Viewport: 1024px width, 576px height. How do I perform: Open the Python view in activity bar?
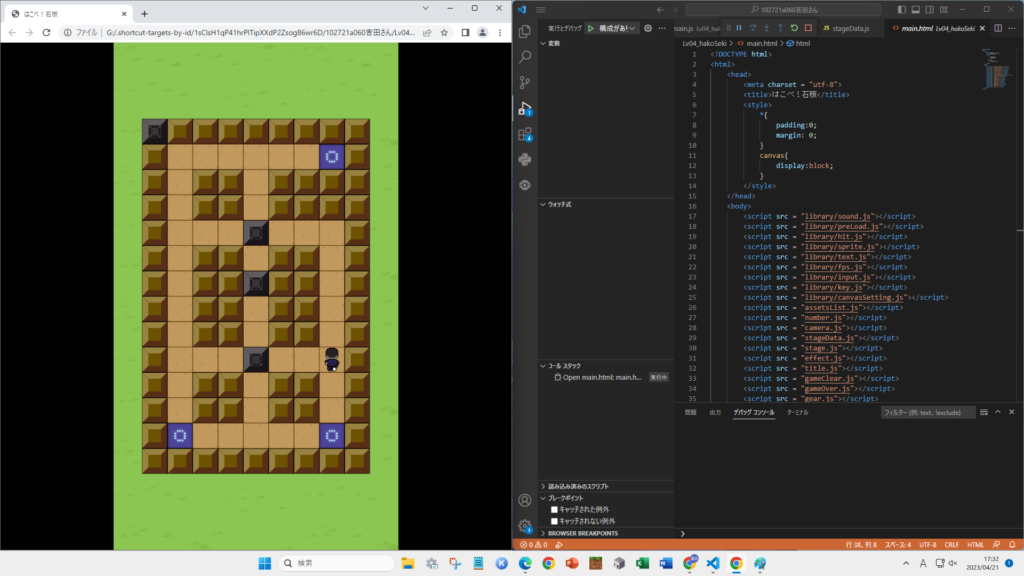(525, 159)
